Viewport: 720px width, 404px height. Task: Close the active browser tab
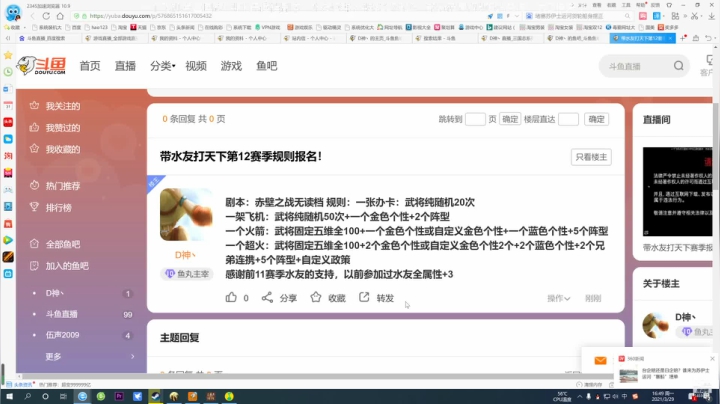tap(670, 38)
